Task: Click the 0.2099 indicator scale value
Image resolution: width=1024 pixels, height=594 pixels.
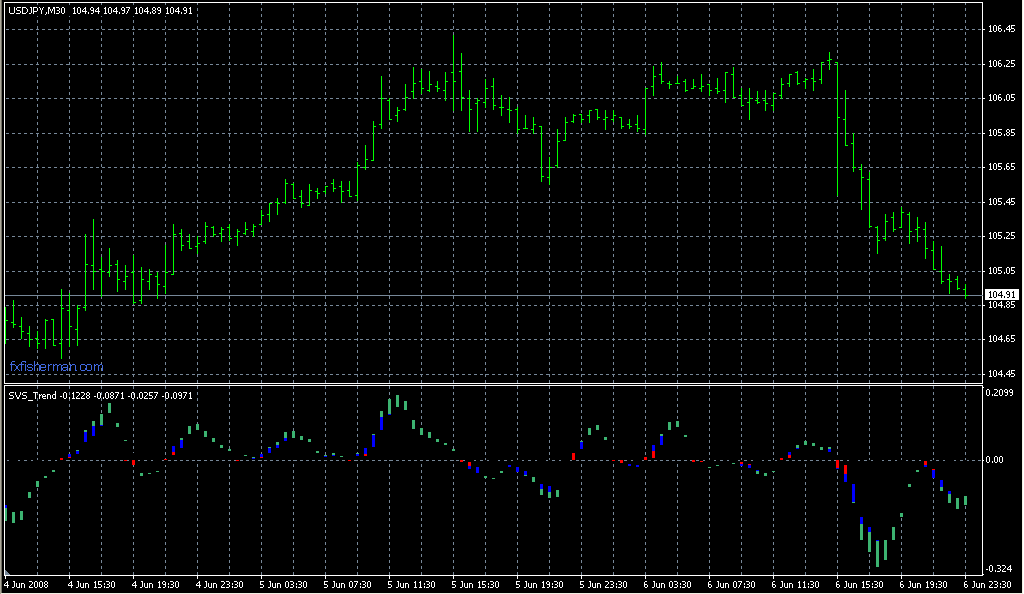Action: pos(1001,392)
